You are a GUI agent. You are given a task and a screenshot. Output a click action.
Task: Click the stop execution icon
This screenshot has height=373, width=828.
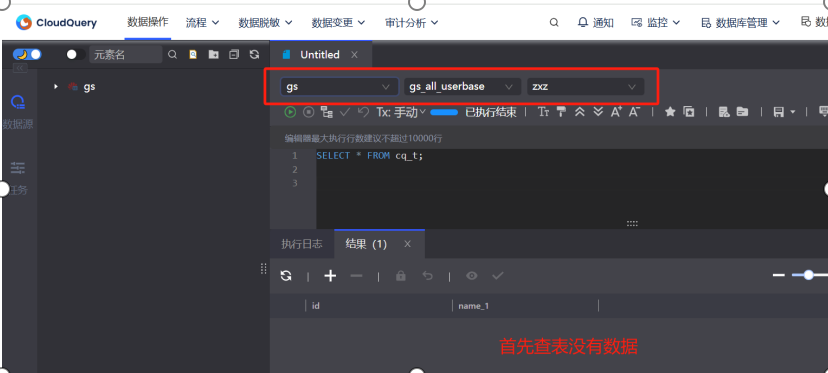(308, 112)
